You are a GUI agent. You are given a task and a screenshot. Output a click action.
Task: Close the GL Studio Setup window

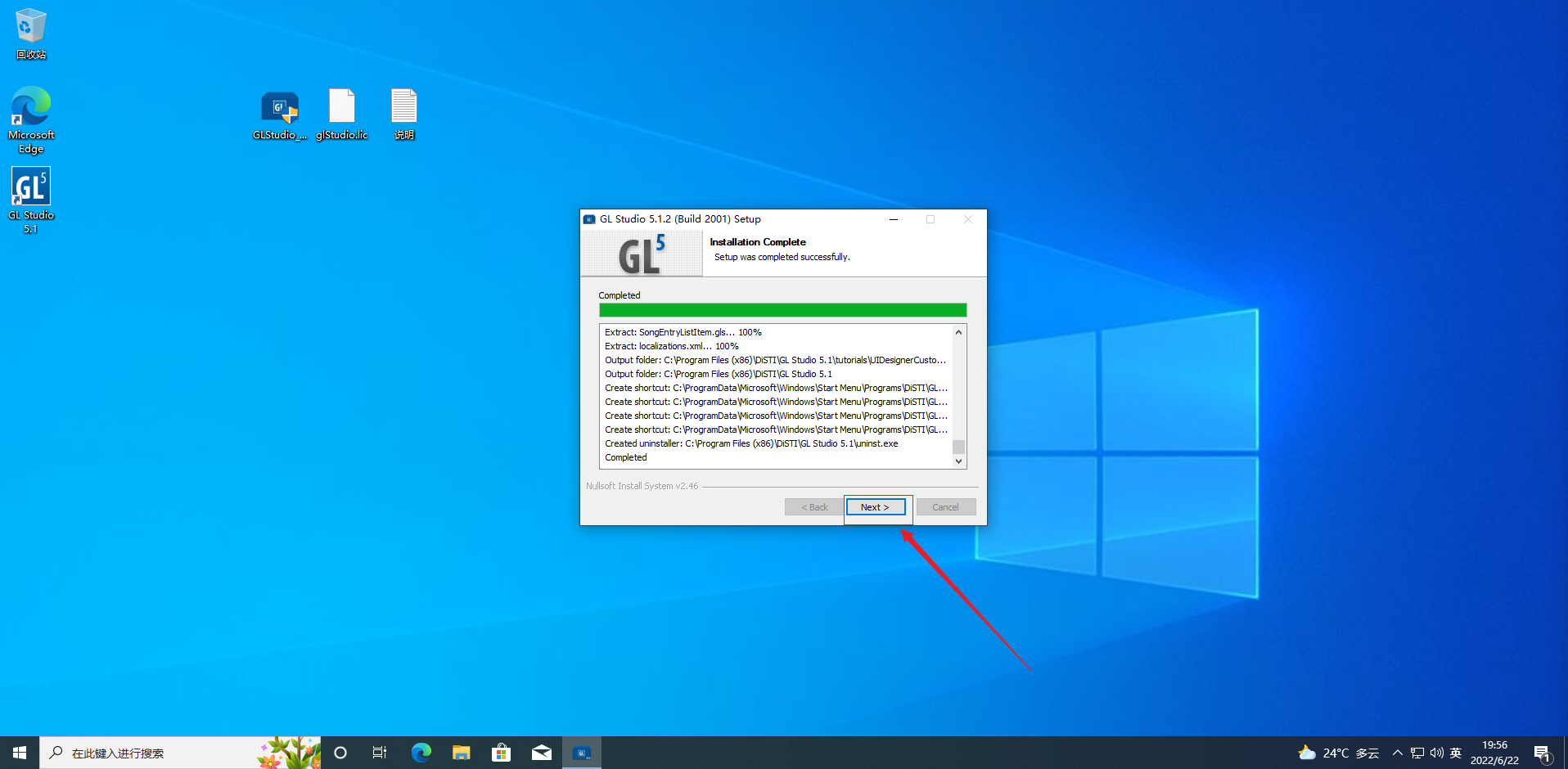968,219
